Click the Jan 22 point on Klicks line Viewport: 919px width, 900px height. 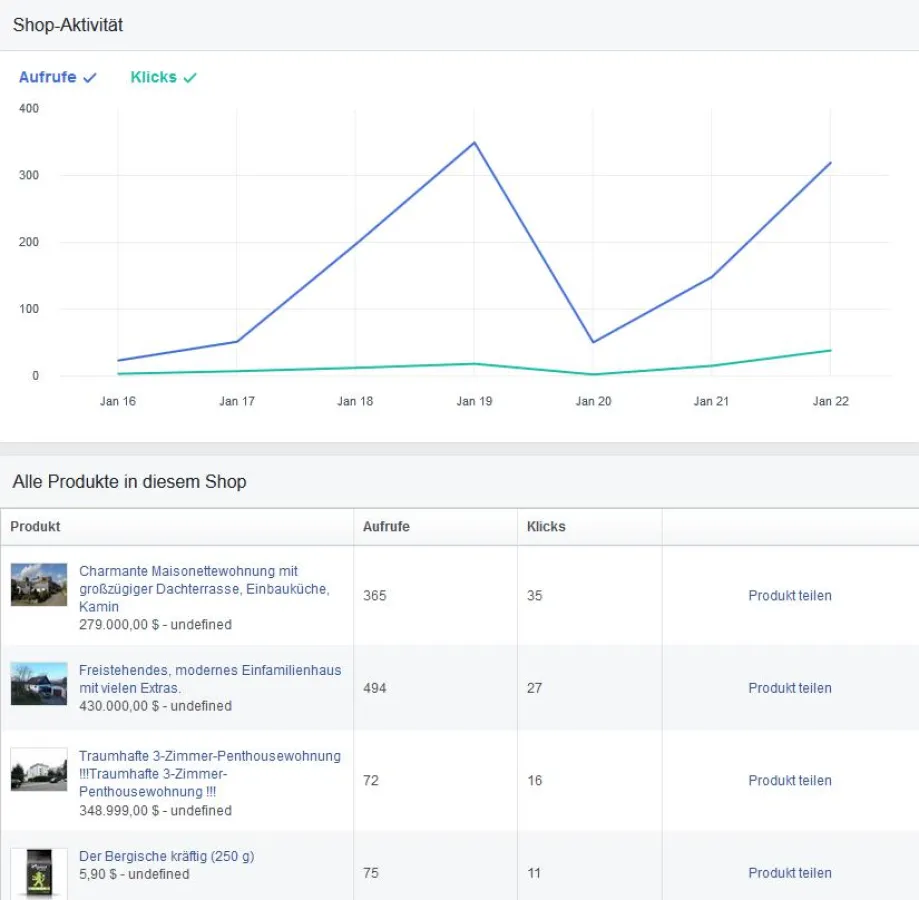[830, 350]
